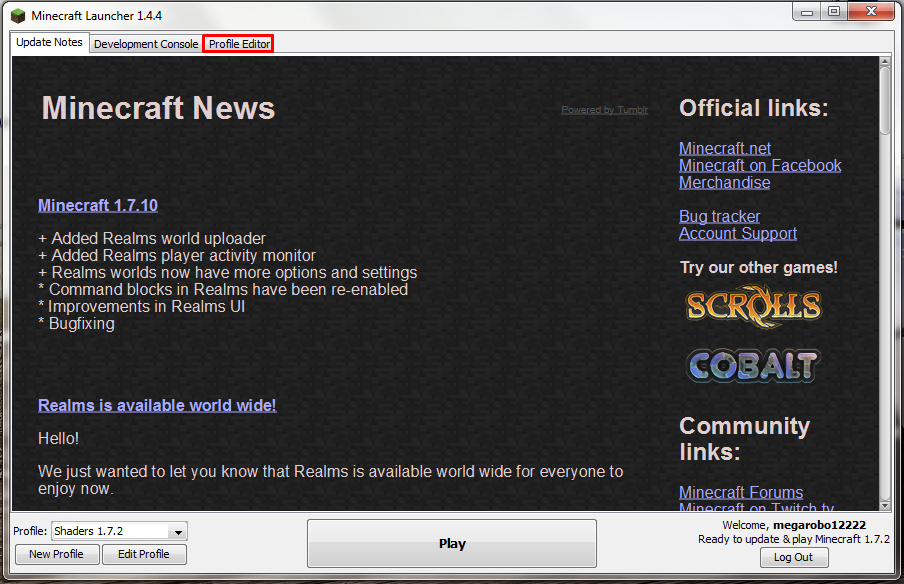
Task: Click the Minecraft launcher grass block icon
Action: point(18,16)
